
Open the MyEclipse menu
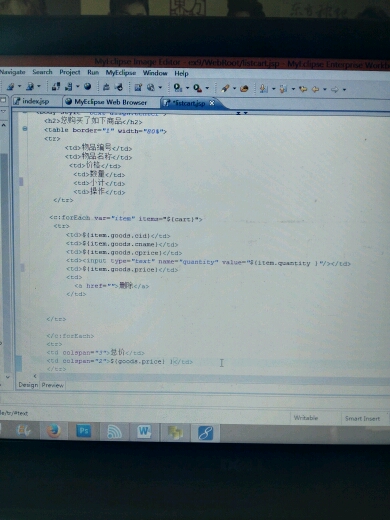[121, 73]
